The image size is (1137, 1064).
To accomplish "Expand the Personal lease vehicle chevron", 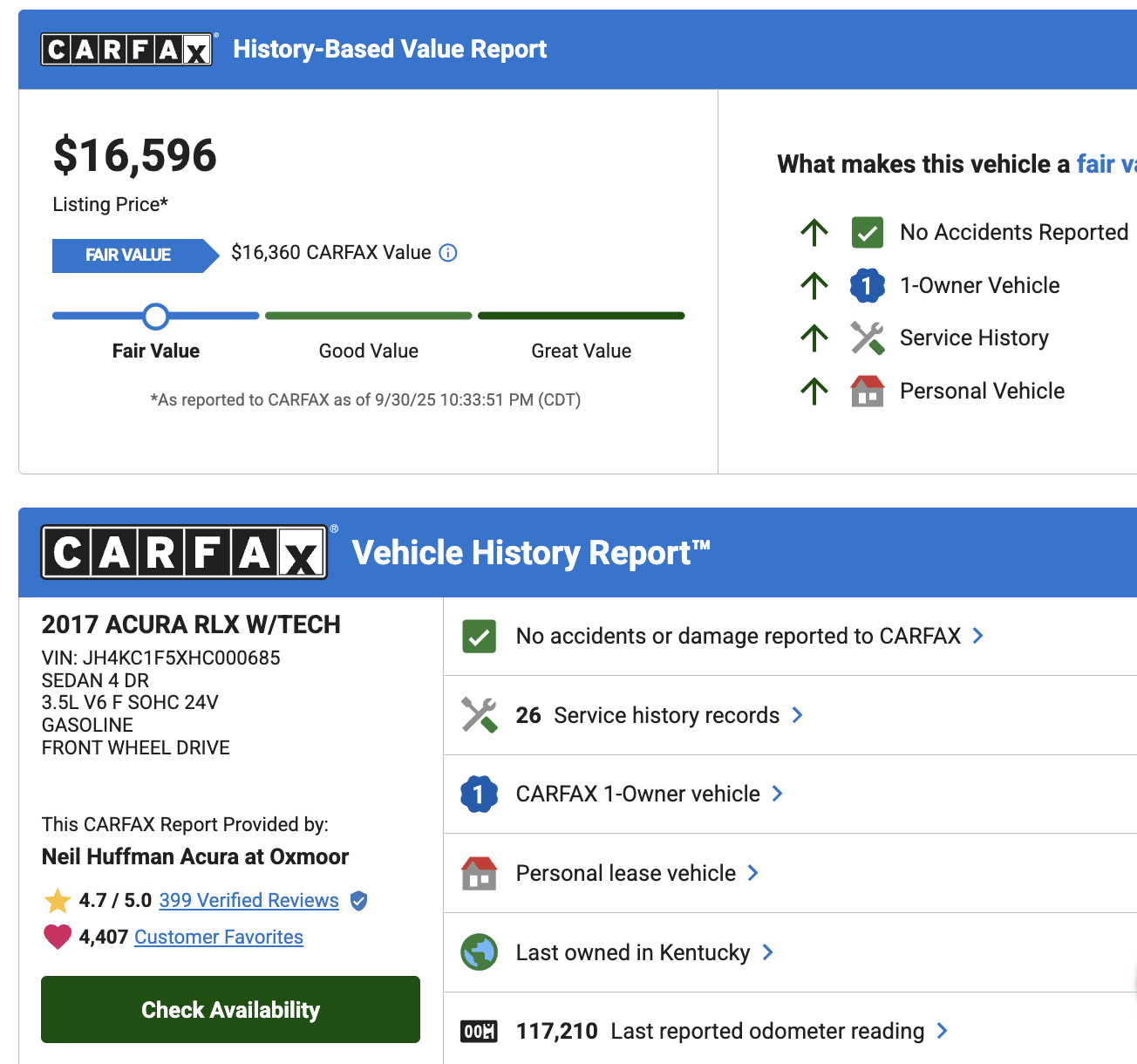I will click(x=753, y=873).
